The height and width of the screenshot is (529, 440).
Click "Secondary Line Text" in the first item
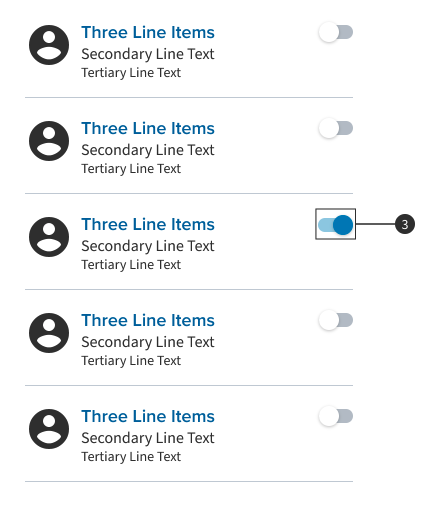click(x=148, y=54)
